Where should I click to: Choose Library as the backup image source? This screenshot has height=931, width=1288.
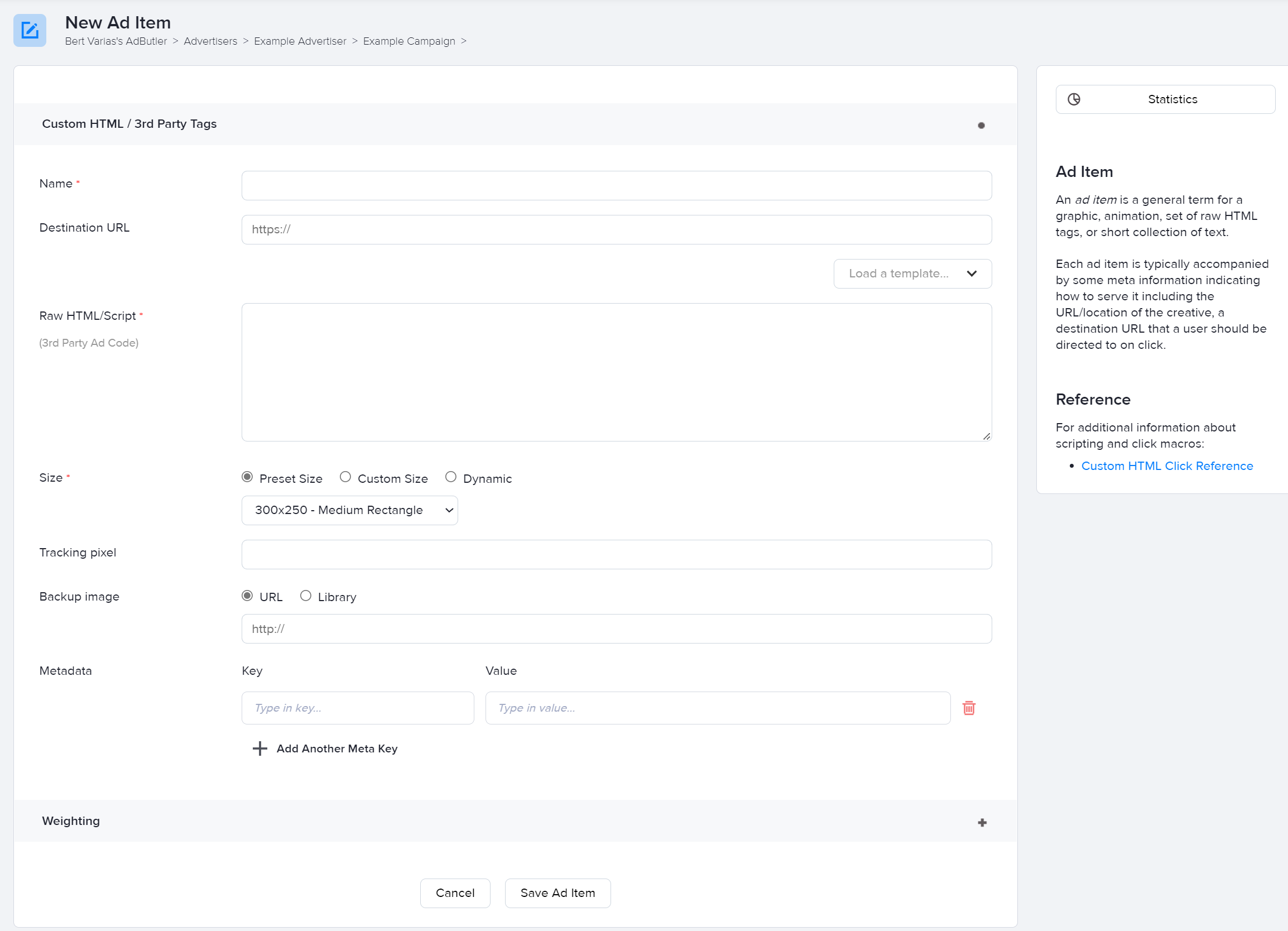[306, 596]
